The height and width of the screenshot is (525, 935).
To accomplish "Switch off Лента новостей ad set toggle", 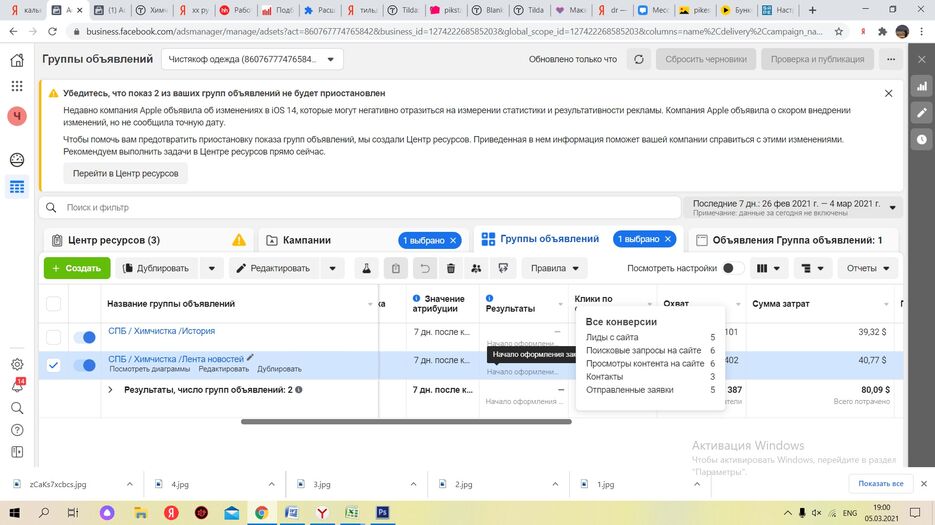I will coord(85,365).
